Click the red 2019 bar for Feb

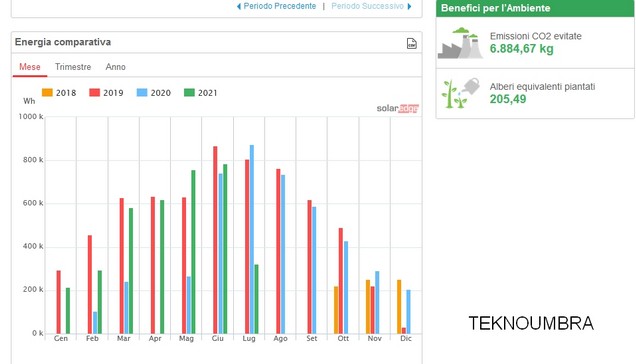[90, 284]
